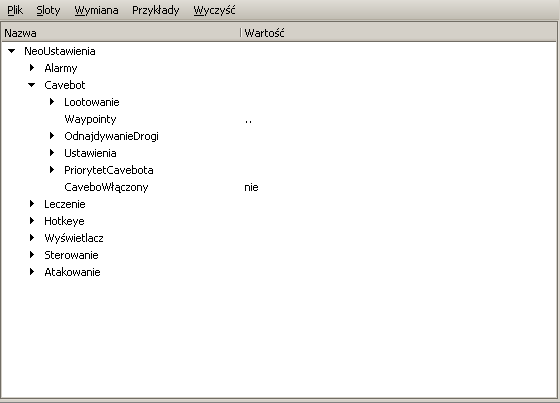560x403 pixels.
Task: Expand the Leczenie node arrow
Action: (32, 204)
